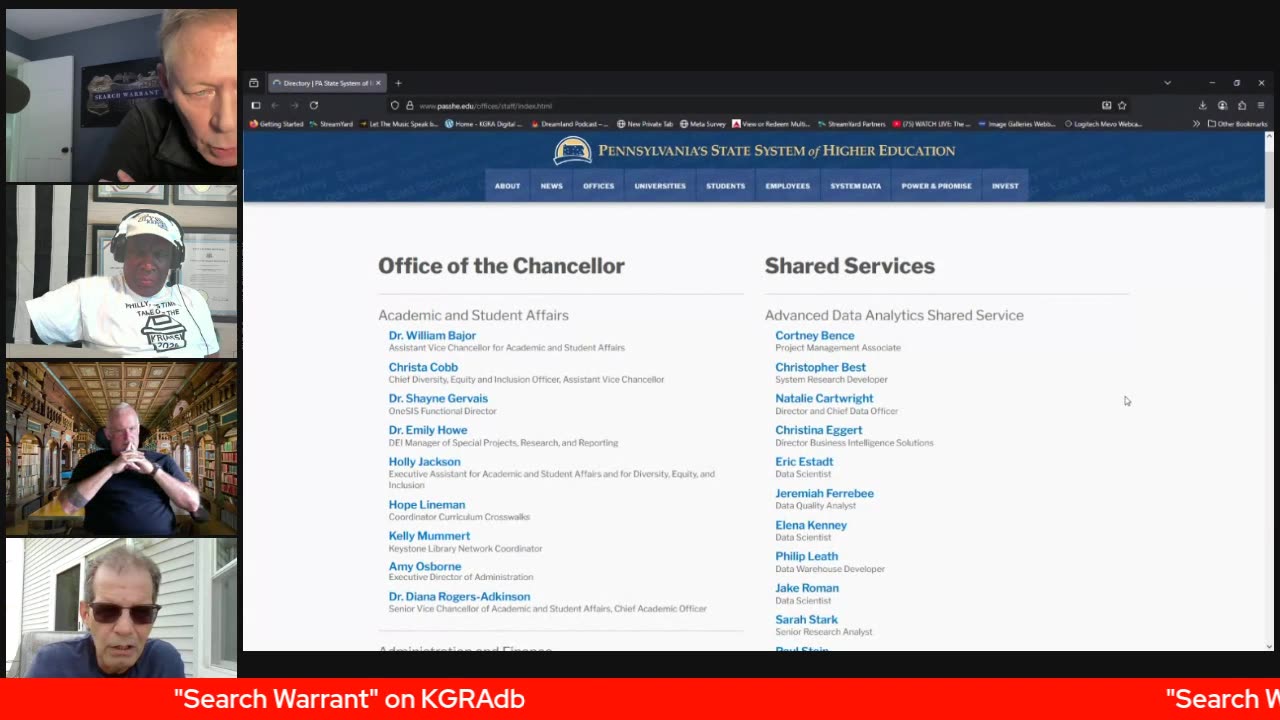Open the UNIVERSITIES navigation menu

[x=660, y=186]
